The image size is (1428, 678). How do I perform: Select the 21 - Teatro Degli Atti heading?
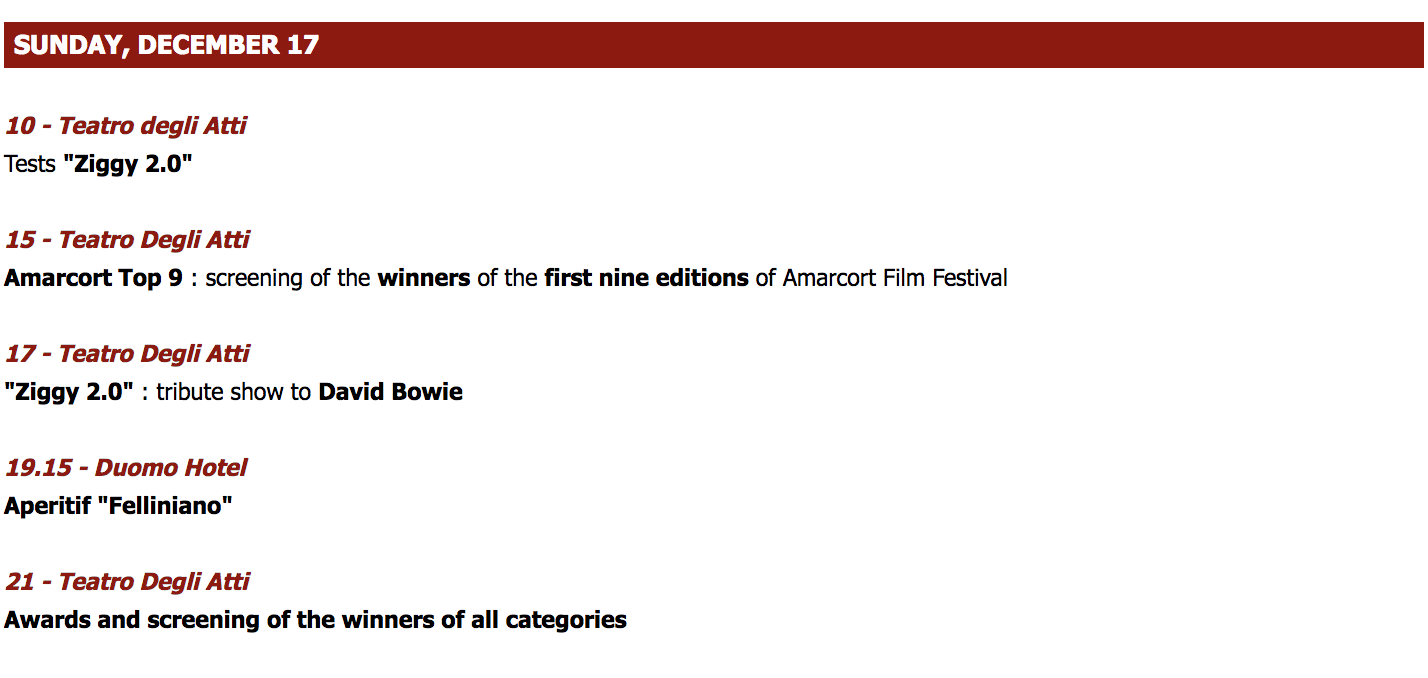pyautogui.click(x=127, y=582)
